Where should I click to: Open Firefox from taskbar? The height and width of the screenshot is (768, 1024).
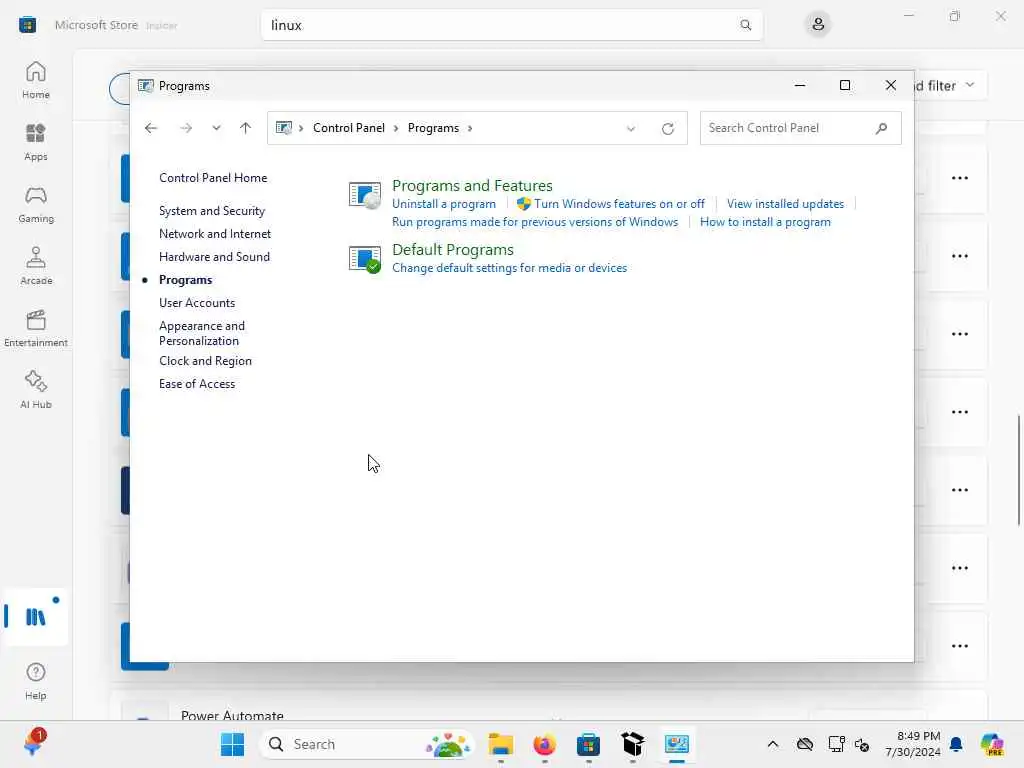545,744
